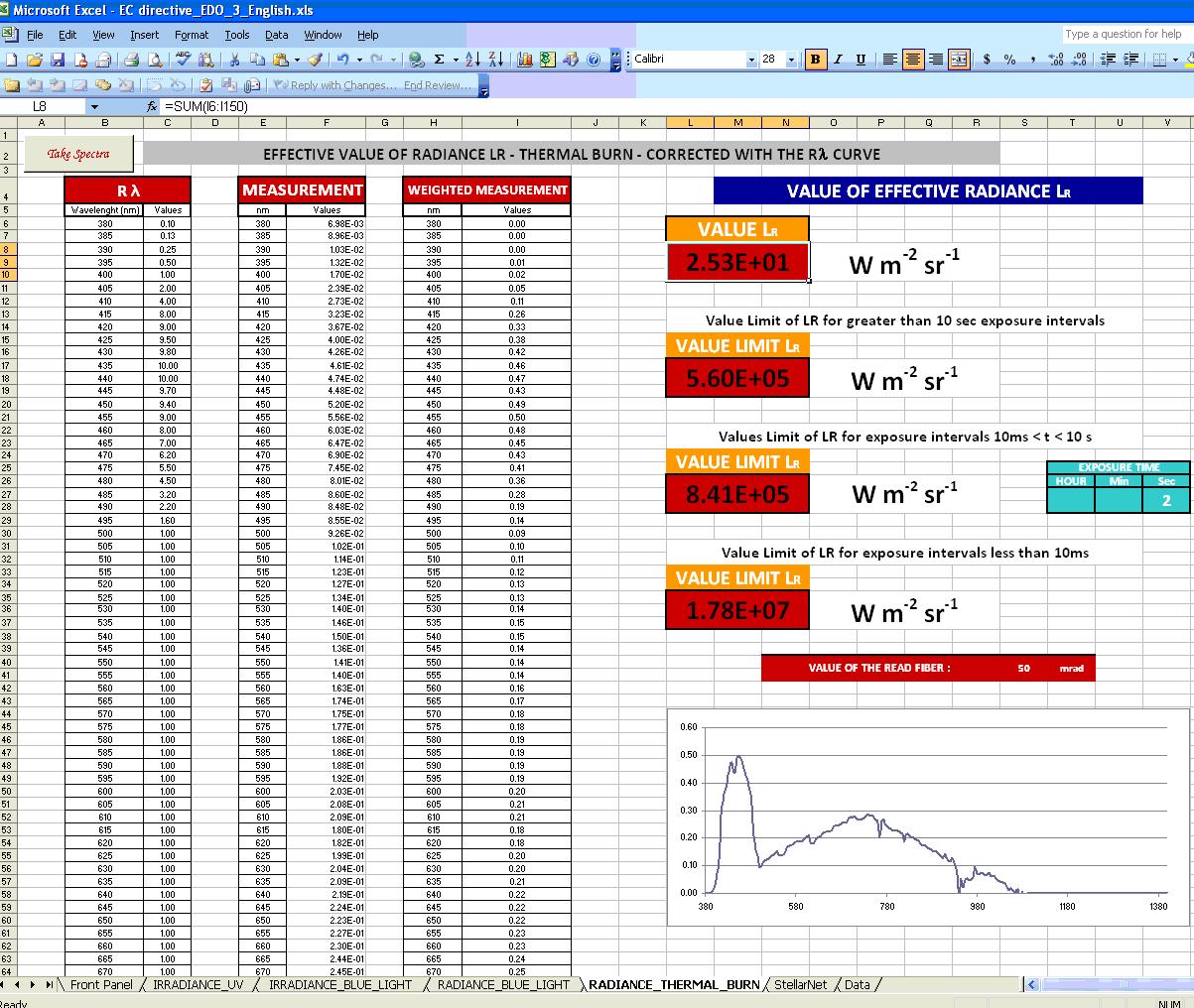Launch the spelling checker
Viewport: 1194px width, 1008px height.
pyautogui.click(x=182, y=63)
